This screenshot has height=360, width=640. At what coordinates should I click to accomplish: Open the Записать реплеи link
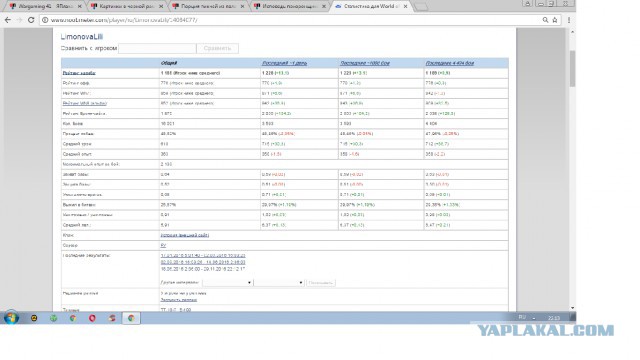[x=179, y=300]
